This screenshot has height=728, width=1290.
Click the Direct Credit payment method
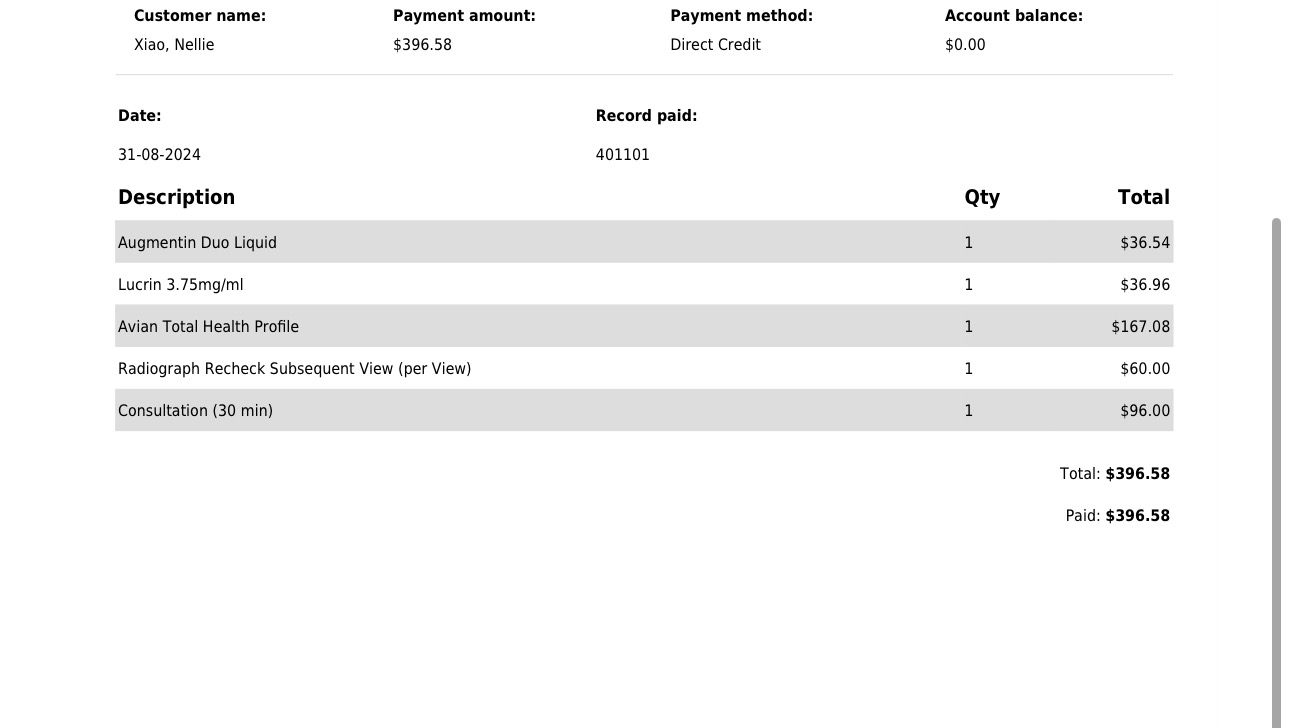pyautogui.click(x=715, y=45)
